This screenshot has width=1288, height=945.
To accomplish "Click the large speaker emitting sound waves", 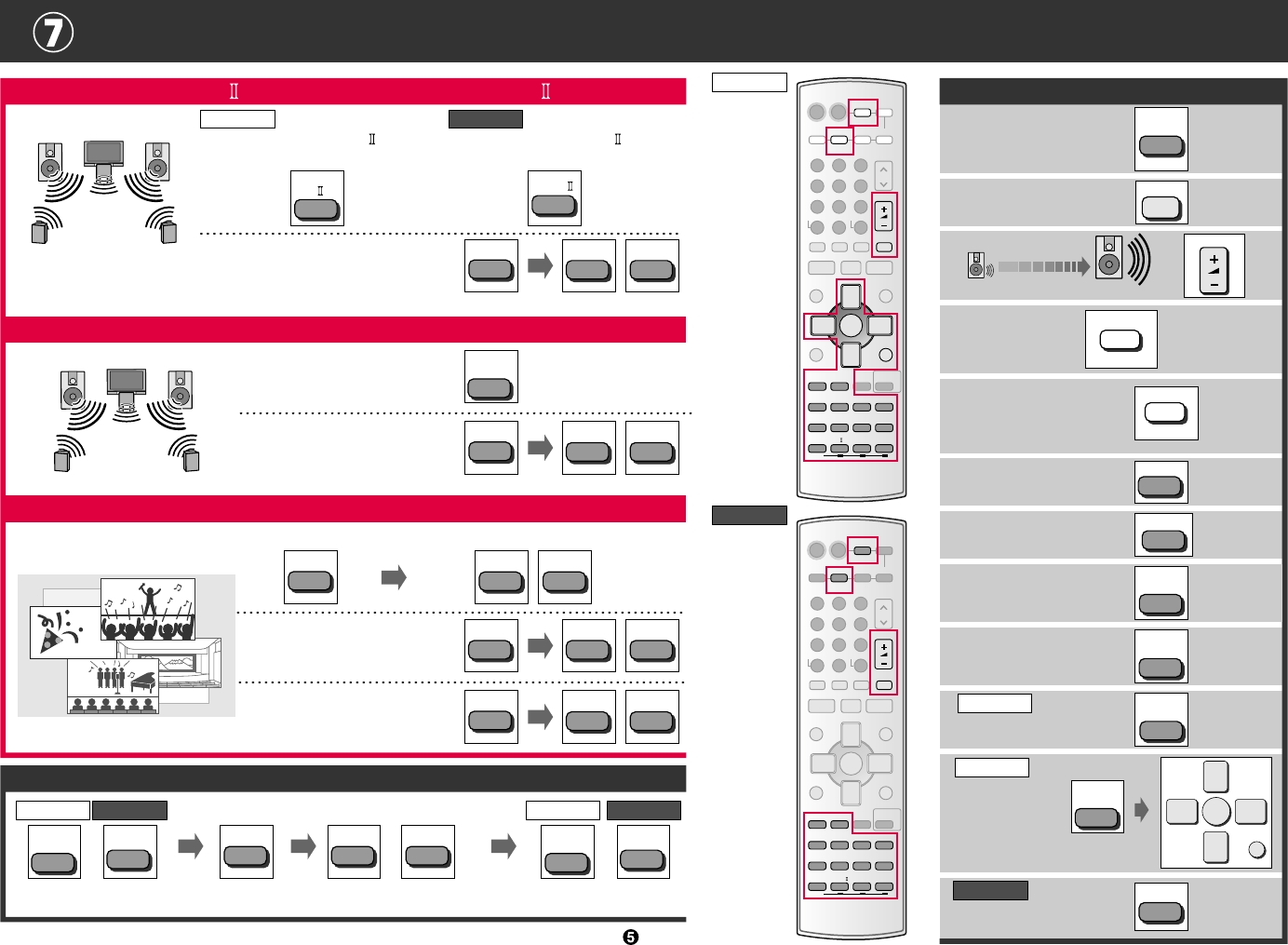I will 1108,258.
